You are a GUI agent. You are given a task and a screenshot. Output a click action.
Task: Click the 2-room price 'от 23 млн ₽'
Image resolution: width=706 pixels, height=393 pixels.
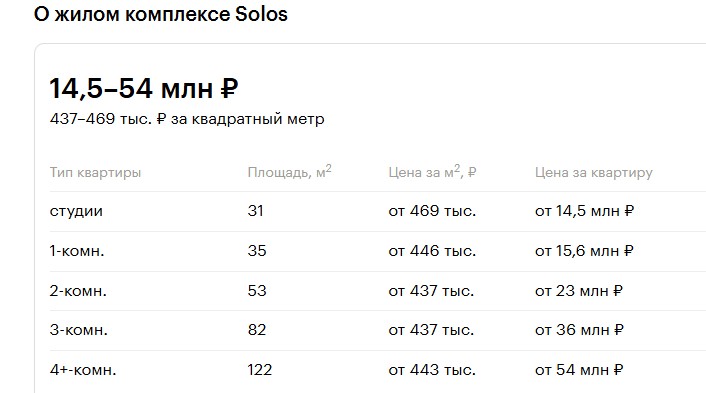(x=579, y=291)
